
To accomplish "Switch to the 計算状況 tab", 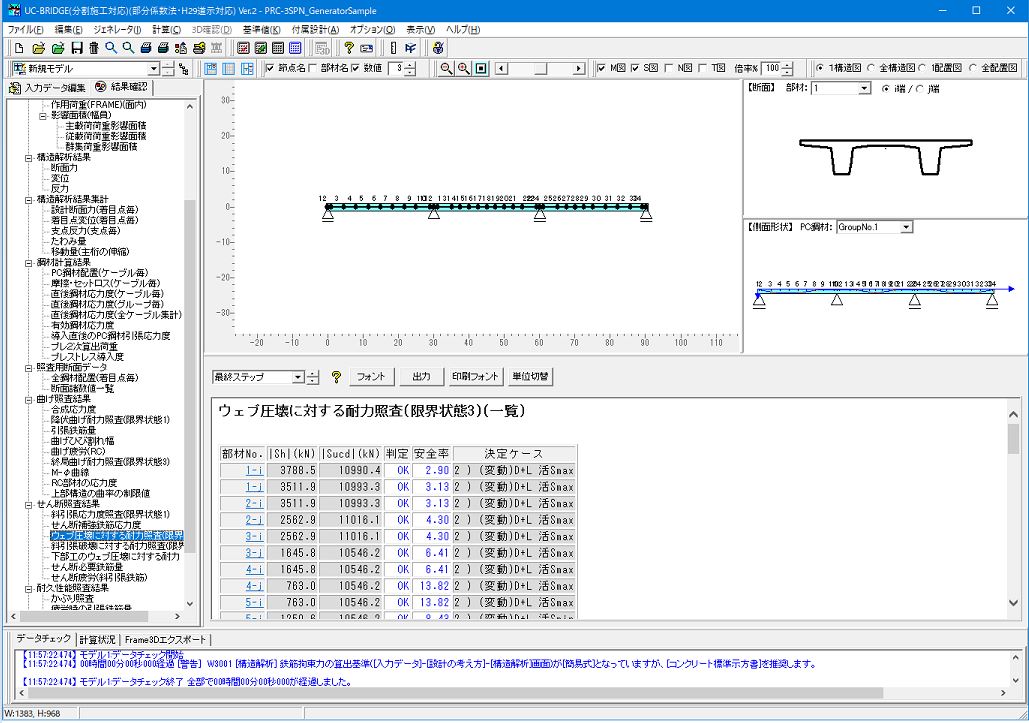I will 97,639.
